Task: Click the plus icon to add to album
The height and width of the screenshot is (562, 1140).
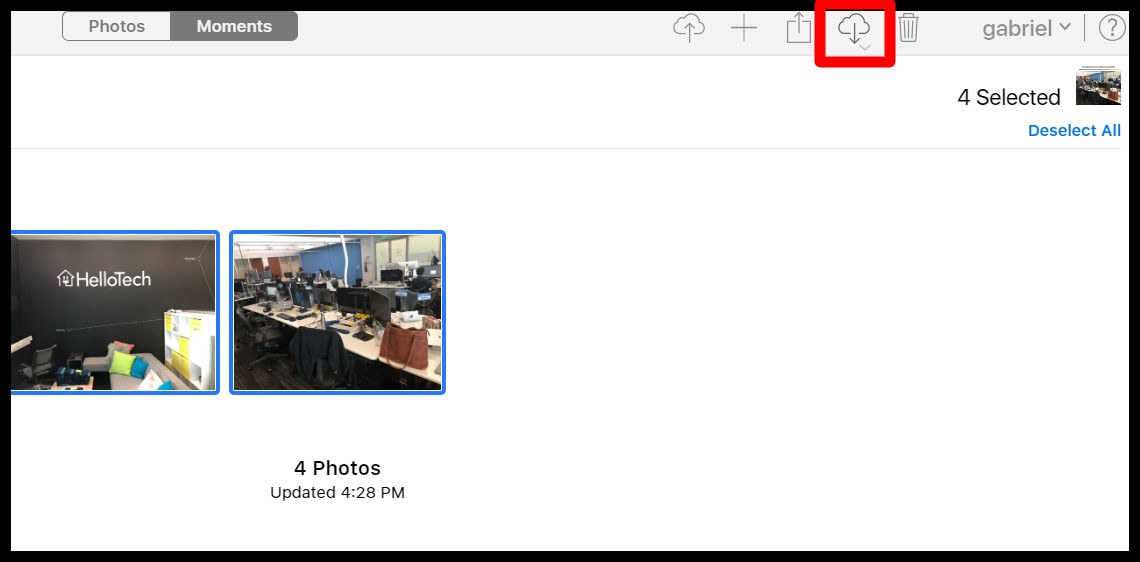Action: (744, 28)
